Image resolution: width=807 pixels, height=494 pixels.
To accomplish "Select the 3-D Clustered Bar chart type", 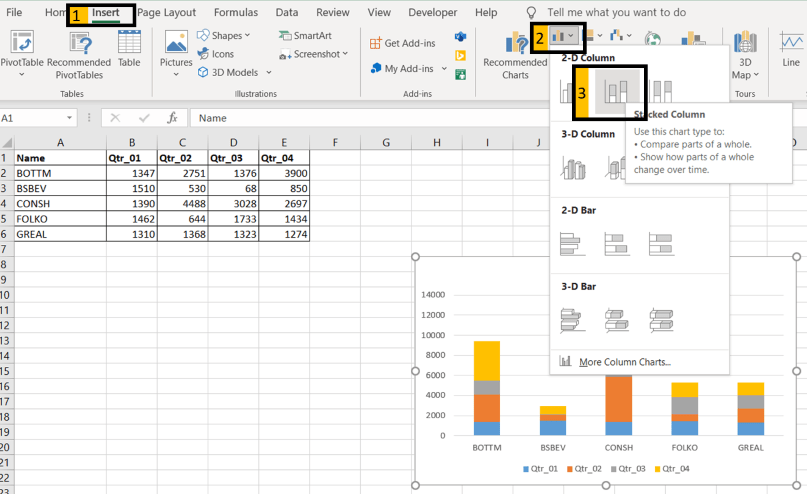I will (572, 320).
